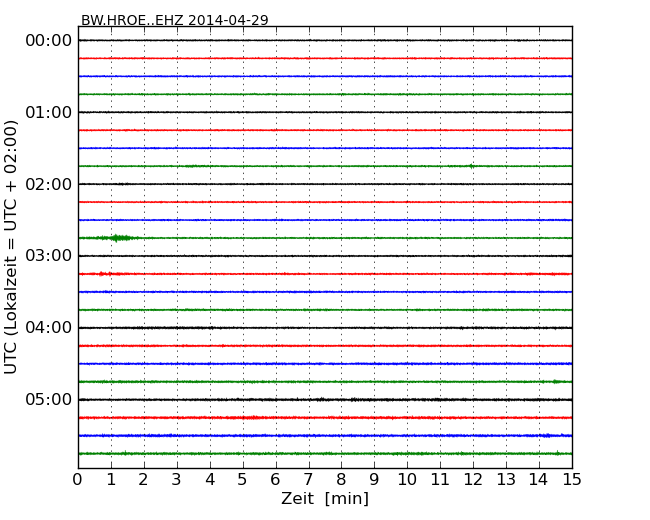Click the 02:00 time label
Image resolution: width=650 pixels, height=520 pixels.
(49, 184)
